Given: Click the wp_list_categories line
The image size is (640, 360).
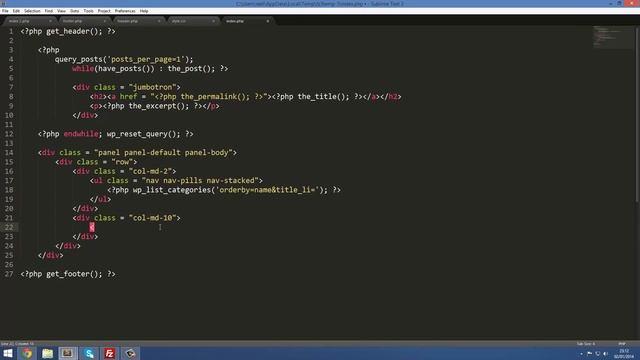Looking at the screenshot, I should [x=224, y=190].
